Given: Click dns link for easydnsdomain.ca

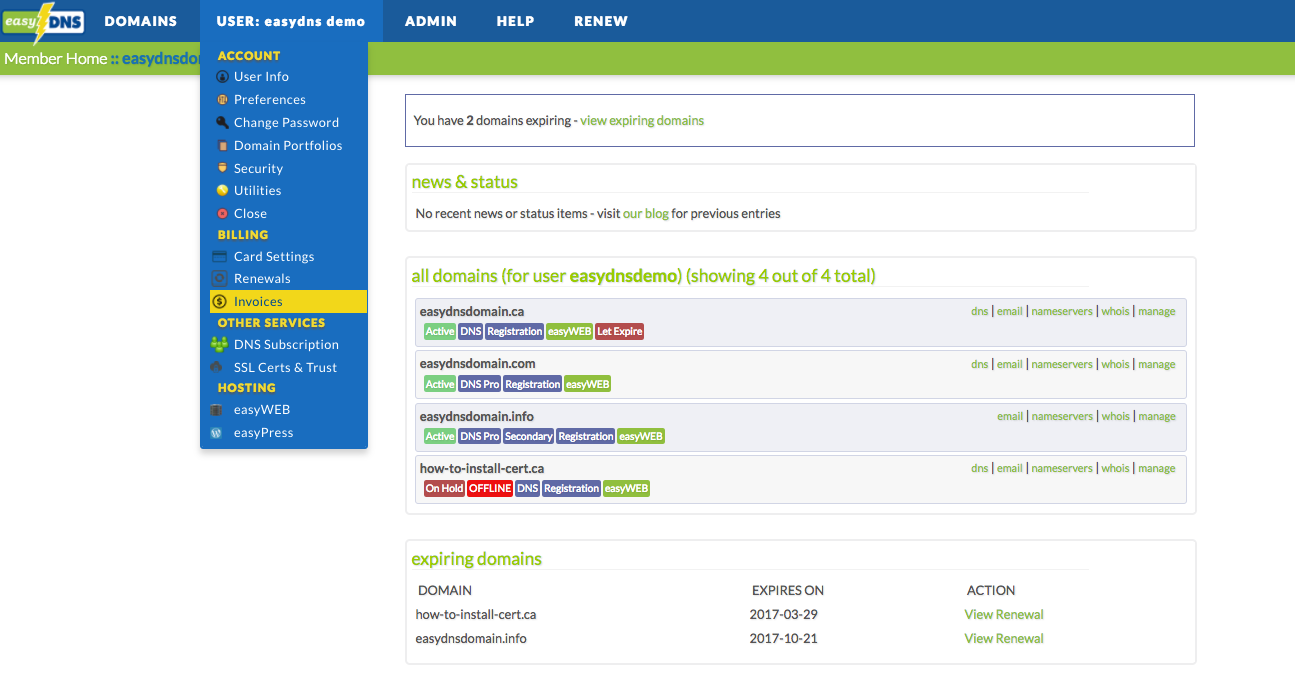Looking at the screenshot, I should point(979,312).
